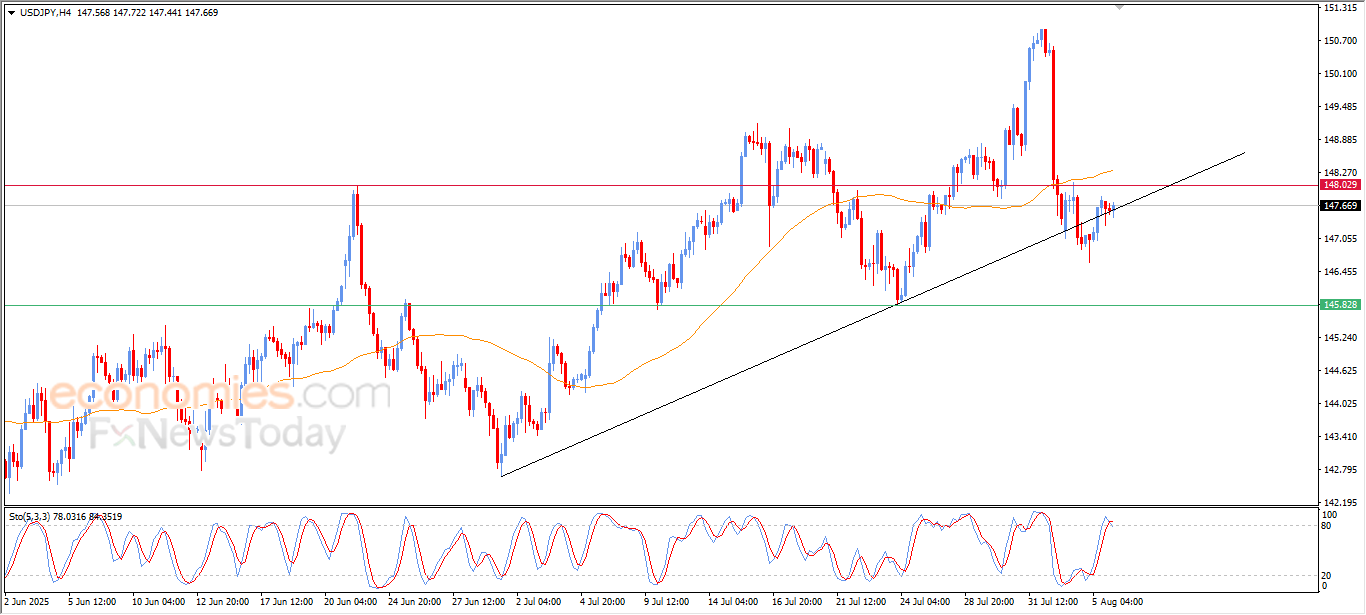
Task: Click the 148.270 price axis value
Action: [x=1339, y=173]
